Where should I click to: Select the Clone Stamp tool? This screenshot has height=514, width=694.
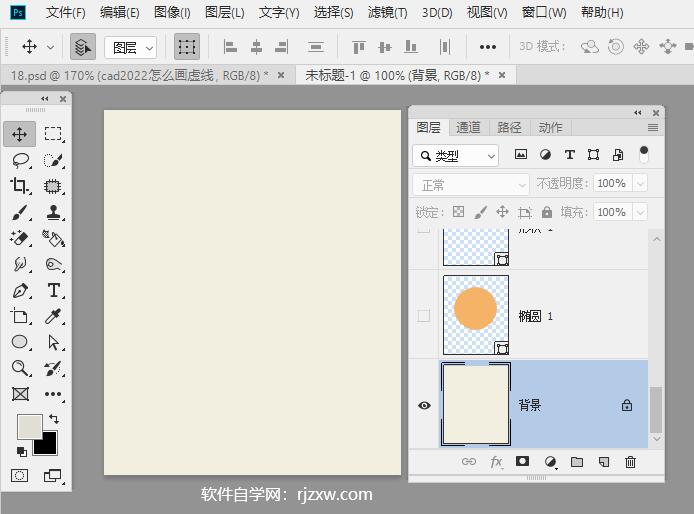coord(54,212)
